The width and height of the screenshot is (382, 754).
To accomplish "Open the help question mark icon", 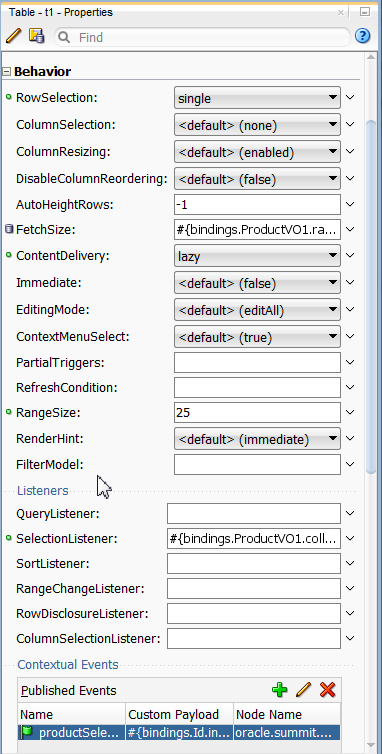I will (362, 36).
